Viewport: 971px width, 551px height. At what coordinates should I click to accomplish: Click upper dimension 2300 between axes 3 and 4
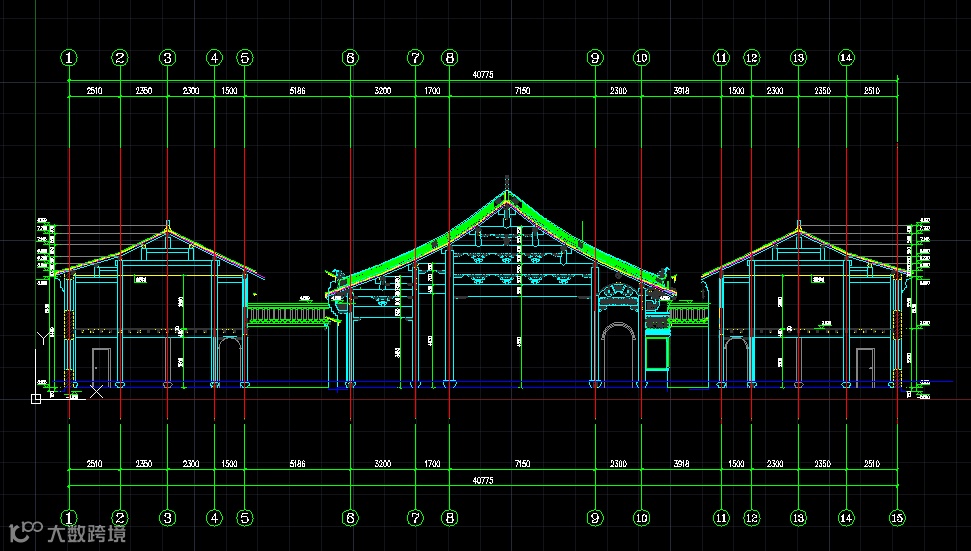coord(191,90)
